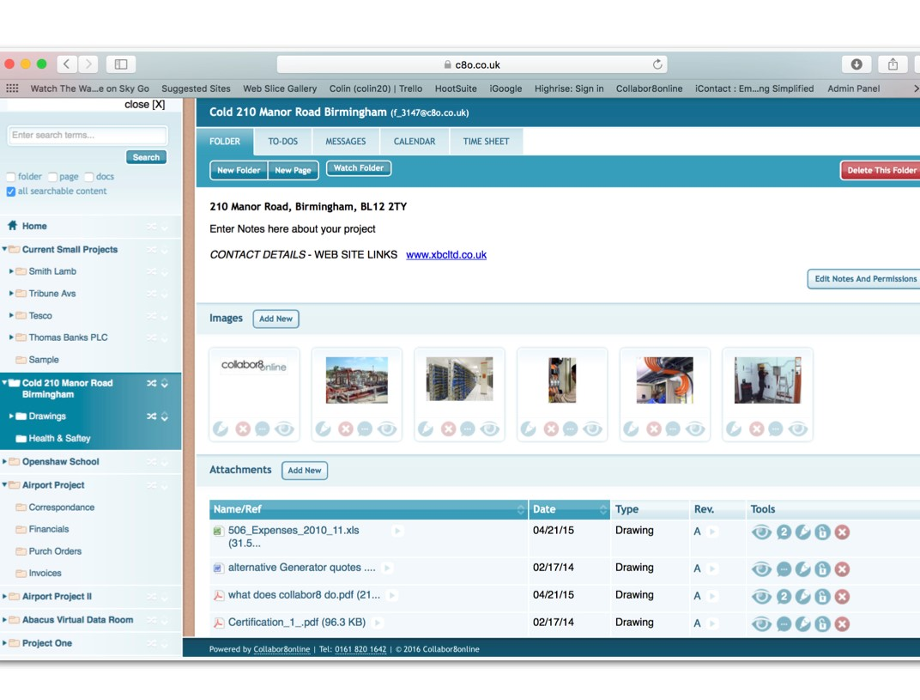Toggle eye icon under collabor8online logo image
Image resolution: width=920 pixels, height=700 pixels.
point(284,429)
